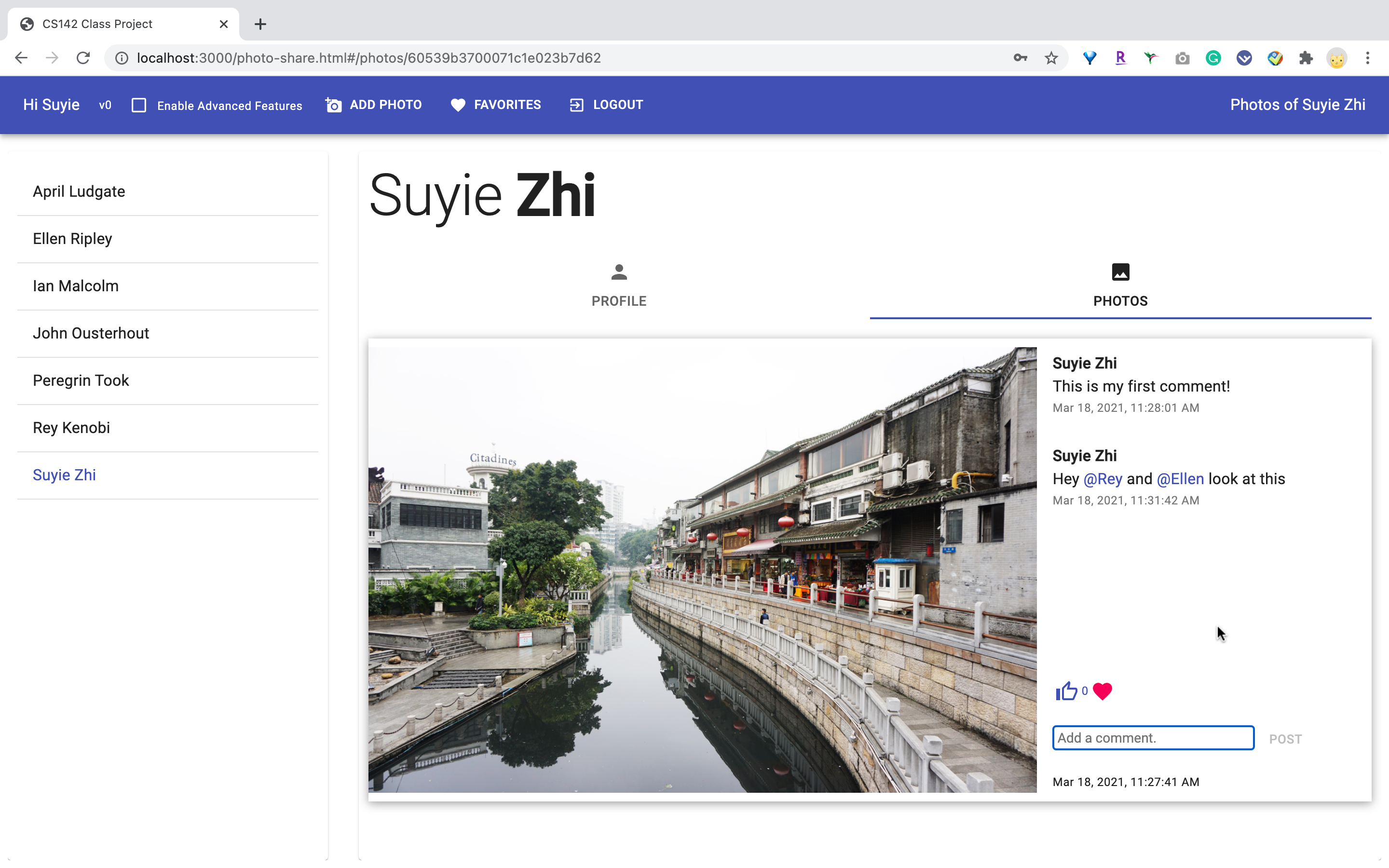Open the Extensions puzzle piece menu
This screenshot has width=1389, height=868.
pyautogui.click(x=1306, y=58)
